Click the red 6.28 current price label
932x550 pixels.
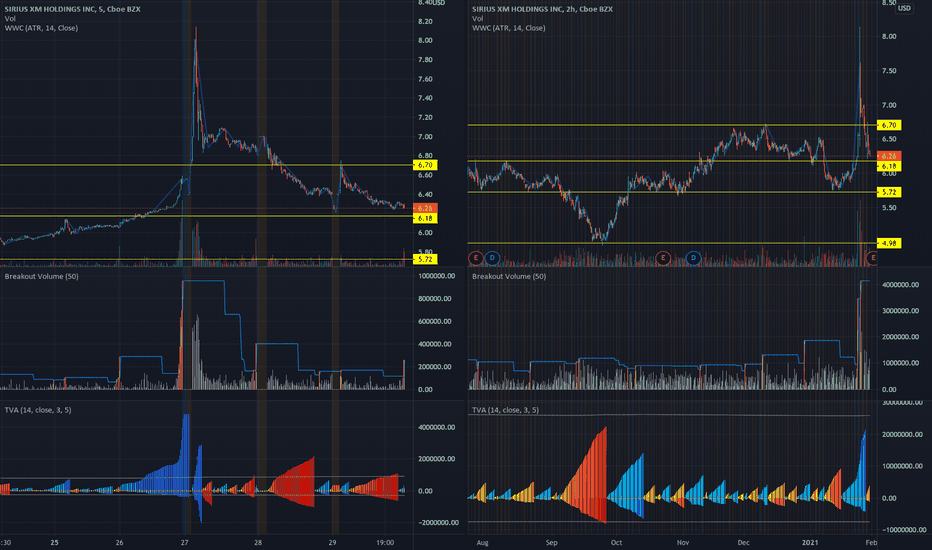[425, 208]
